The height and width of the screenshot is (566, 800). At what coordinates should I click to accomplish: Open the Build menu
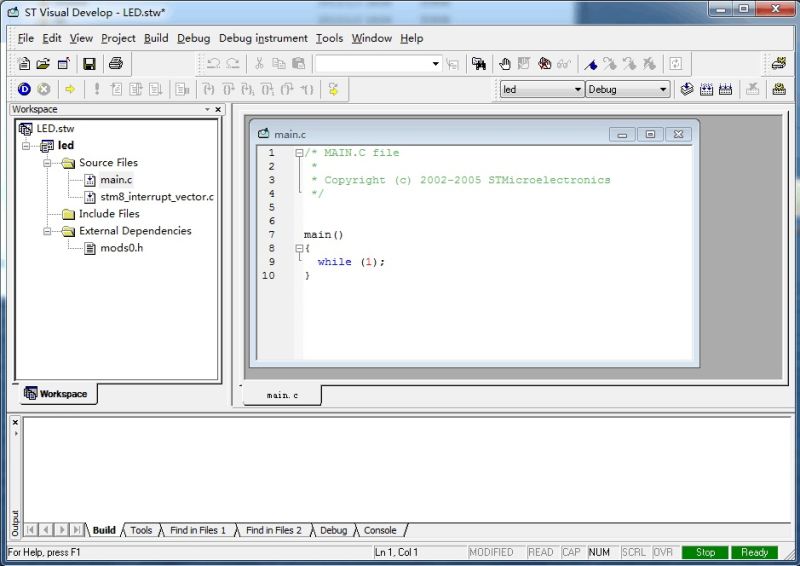click(156, 38)
